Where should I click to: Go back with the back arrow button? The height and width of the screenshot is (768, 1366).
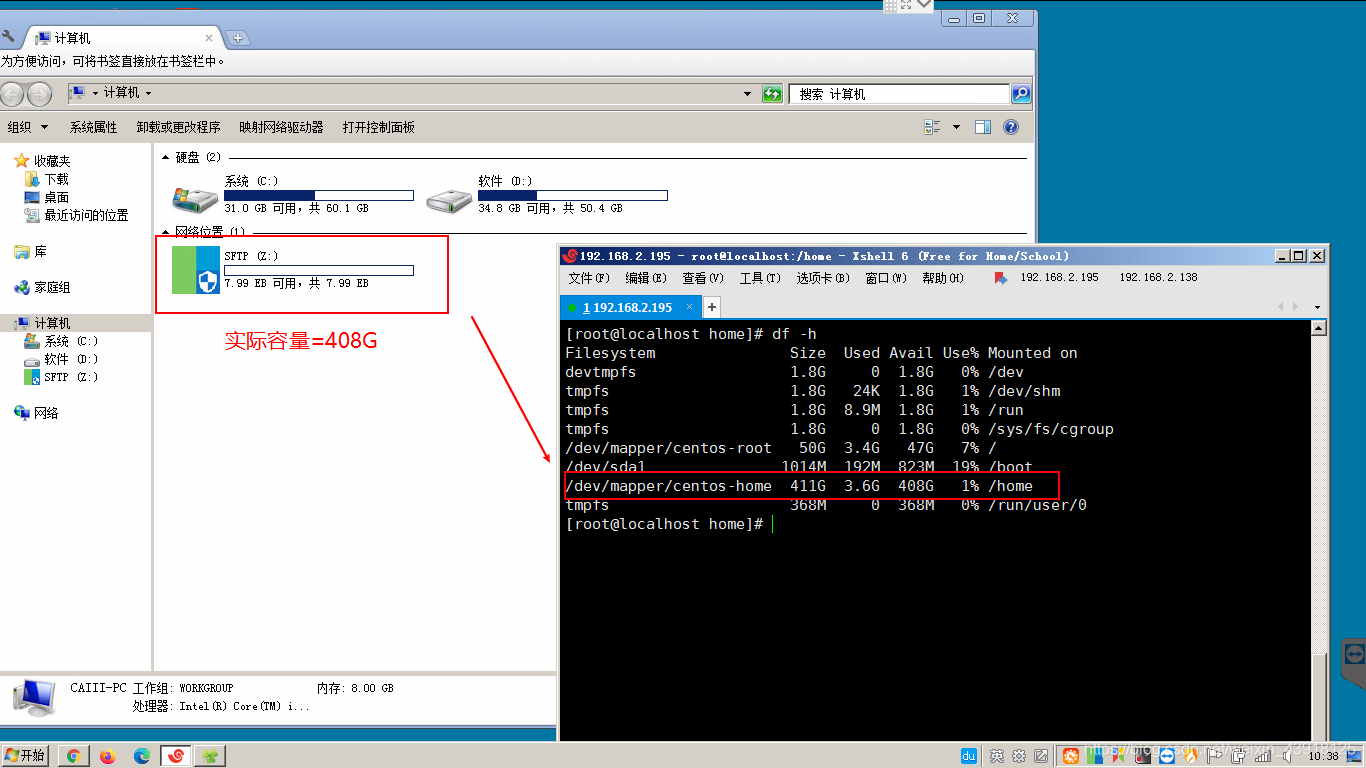12,94
